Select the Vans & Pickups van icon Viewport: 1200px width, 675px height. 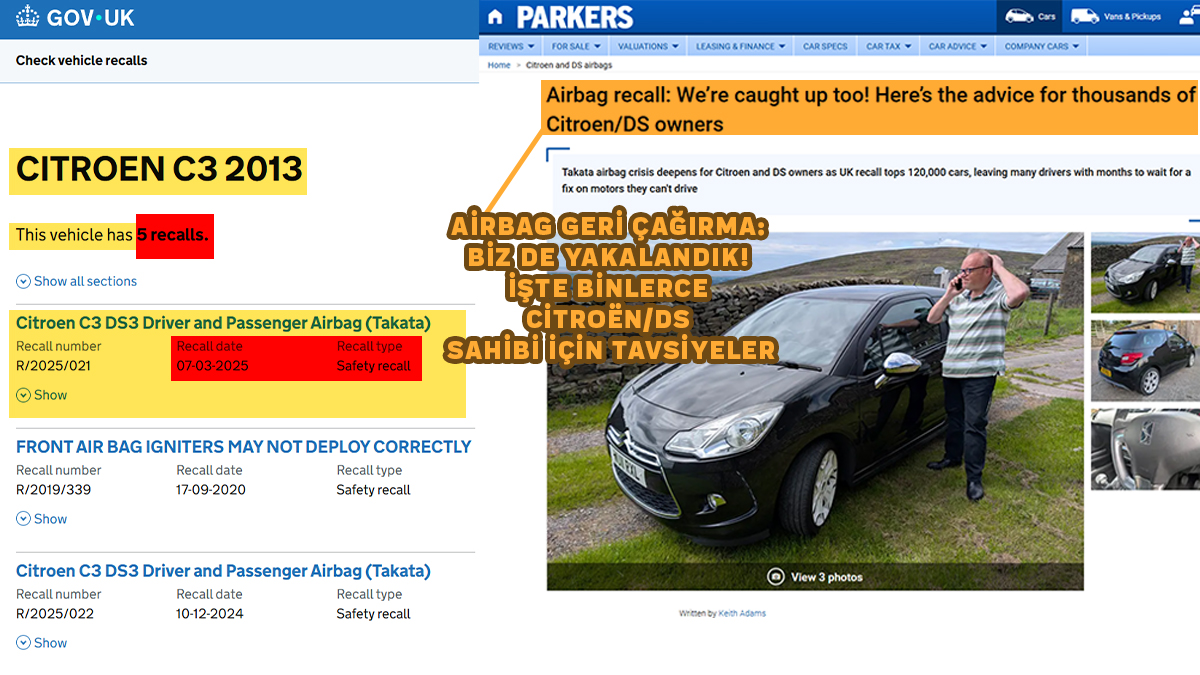[1084, 16]
